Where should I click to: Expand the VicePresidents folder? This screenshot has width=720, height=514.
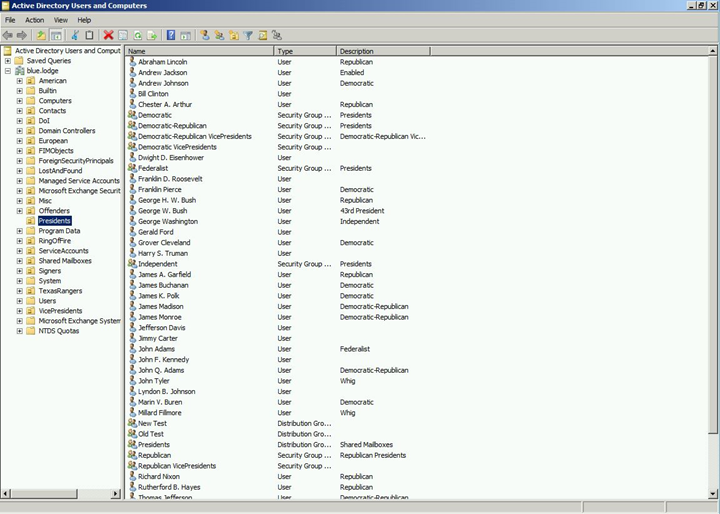[20, 311]
